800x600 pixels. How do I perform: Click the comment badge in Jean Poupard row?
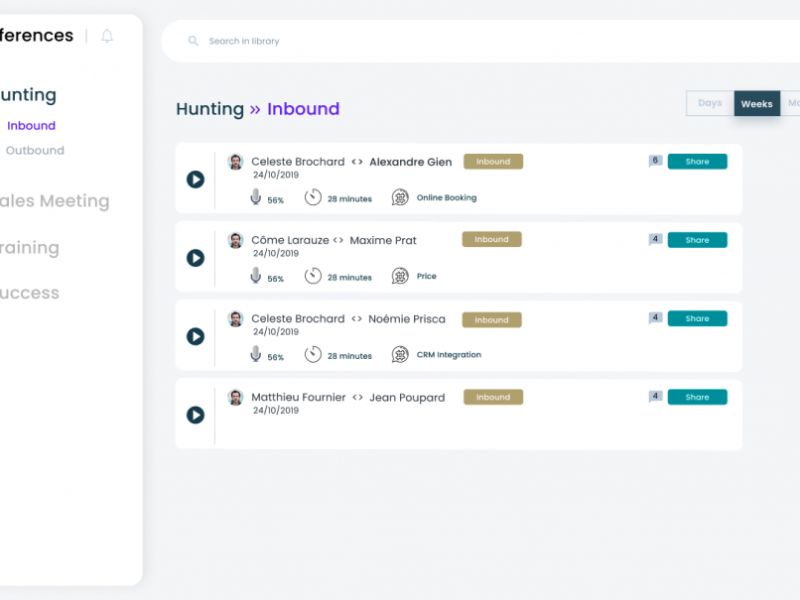tap(656, 396)
